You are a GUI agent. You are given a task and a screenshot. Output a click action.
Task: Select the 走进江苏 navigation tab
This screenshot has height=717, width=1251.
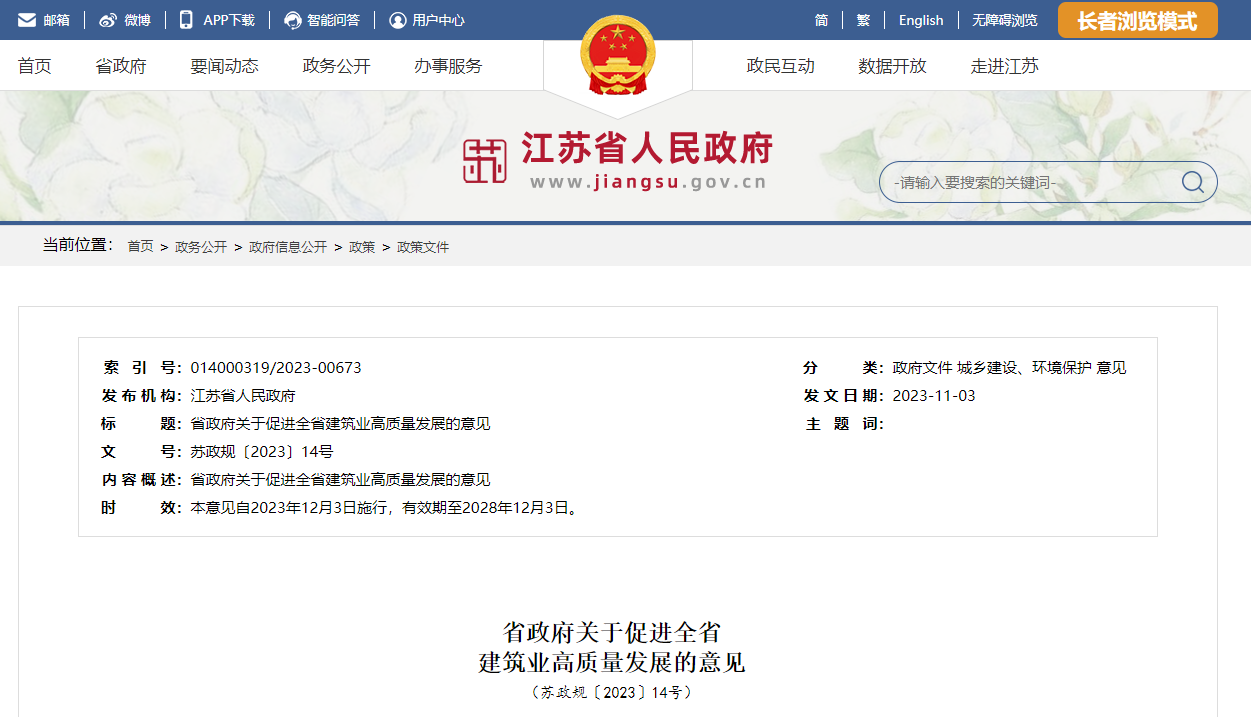pos(1004,66)
